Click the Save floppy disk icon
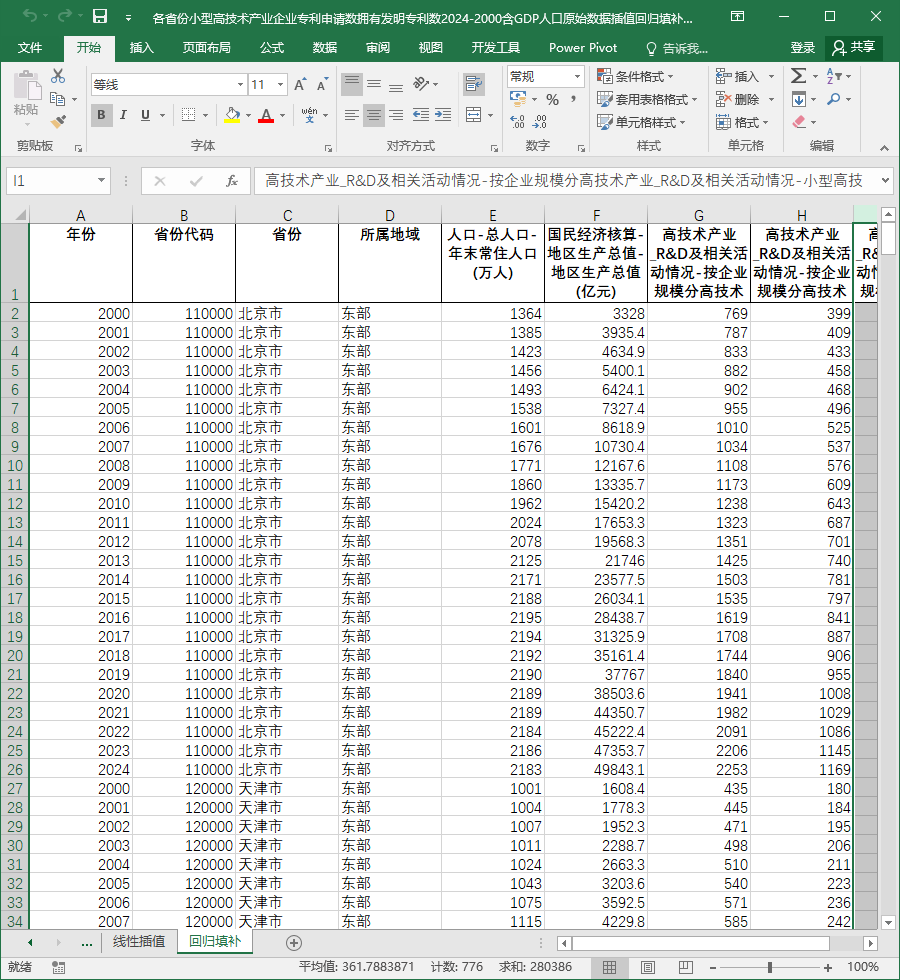This screenshot has width=900, height=980. [100, 17]
